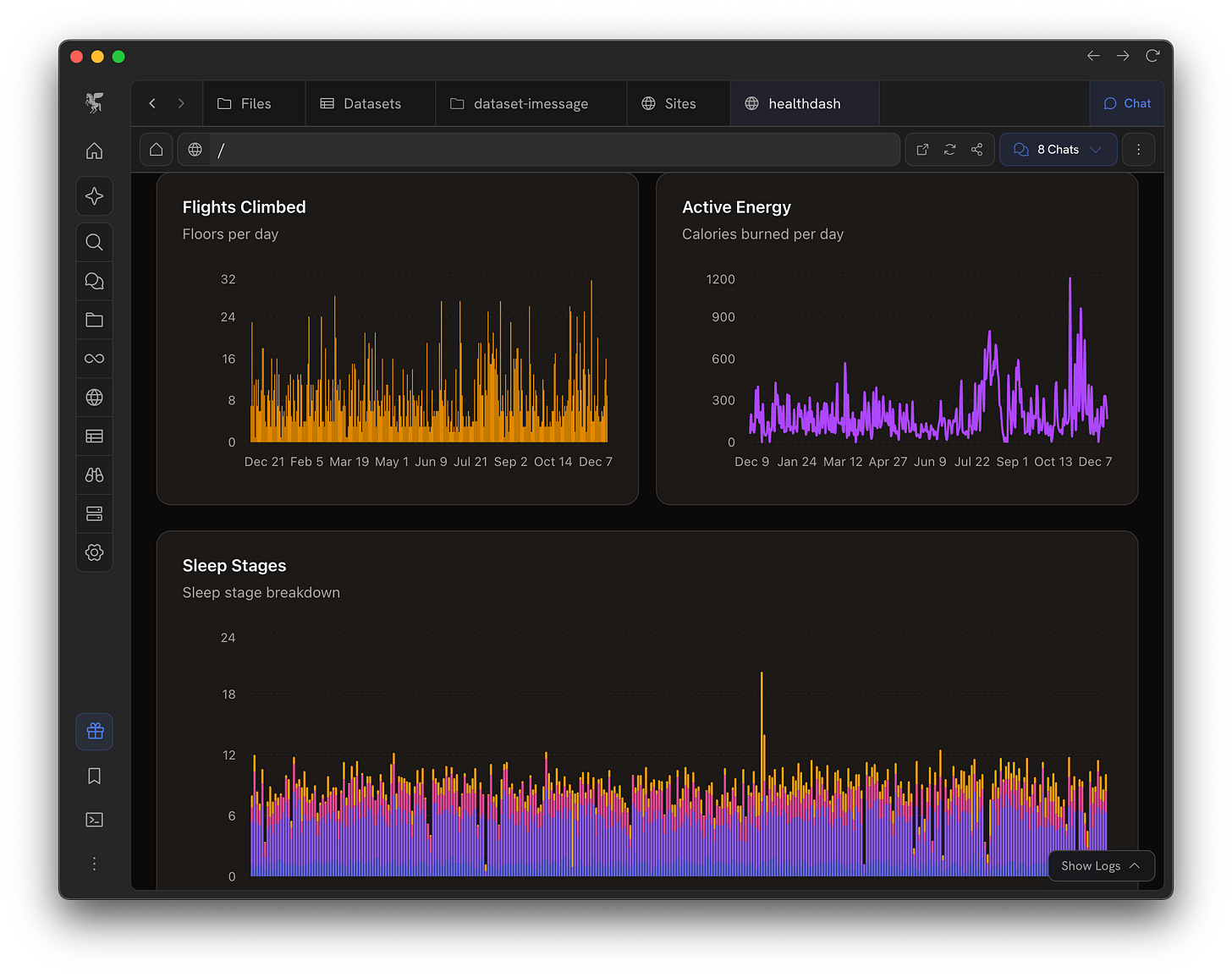
Task: Open page in external window icon
Action: click(922, 150)
